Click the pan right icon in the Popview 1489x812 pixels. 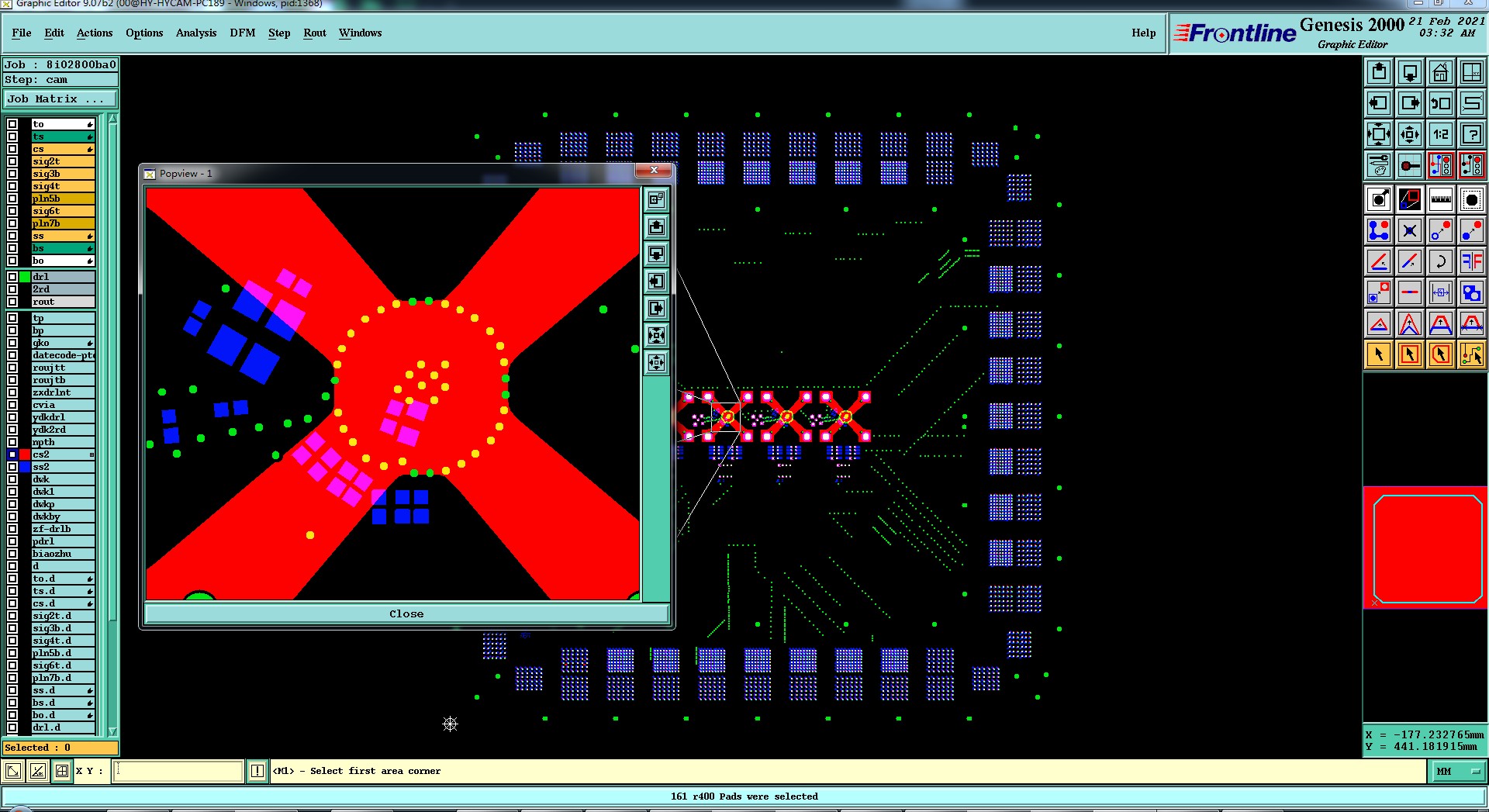(656, 308)
